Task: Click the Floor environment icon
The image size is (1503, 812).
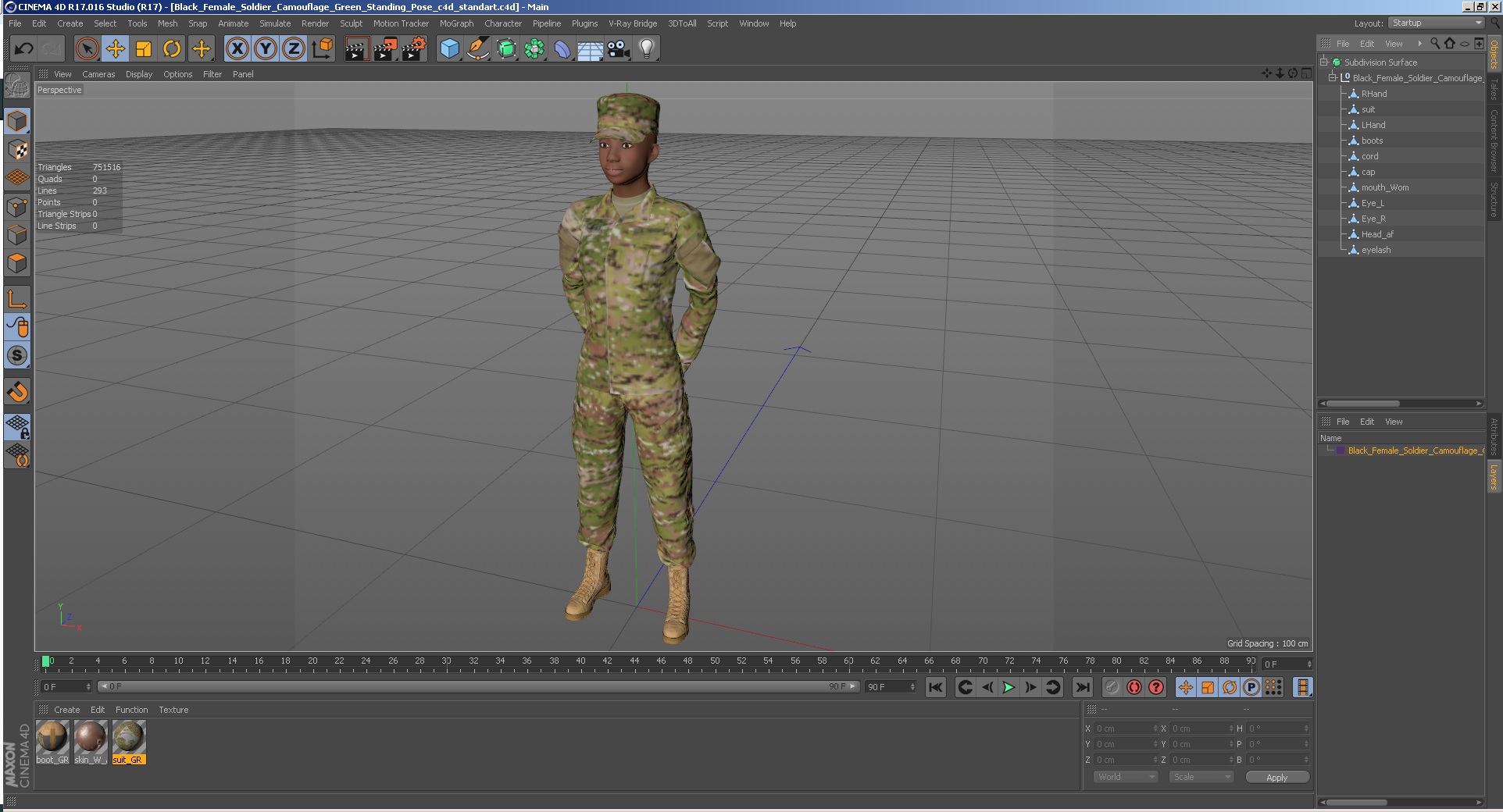Action: (x=591, y=49)
